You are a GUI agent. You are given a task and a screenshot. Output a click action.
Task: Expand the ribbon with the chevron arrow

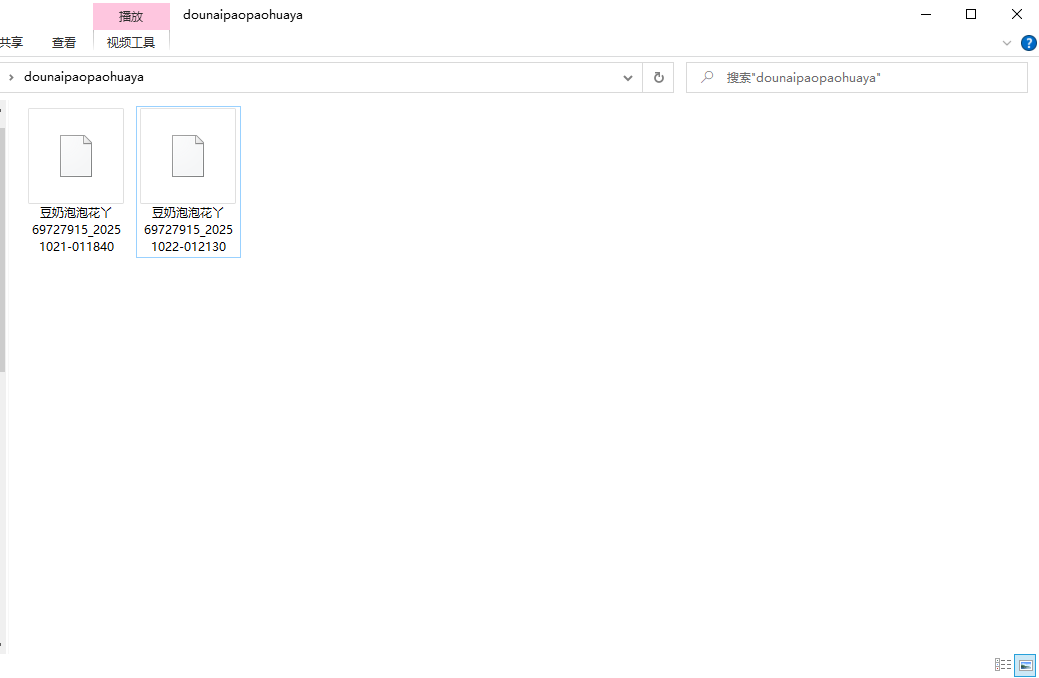(1007, 43)
